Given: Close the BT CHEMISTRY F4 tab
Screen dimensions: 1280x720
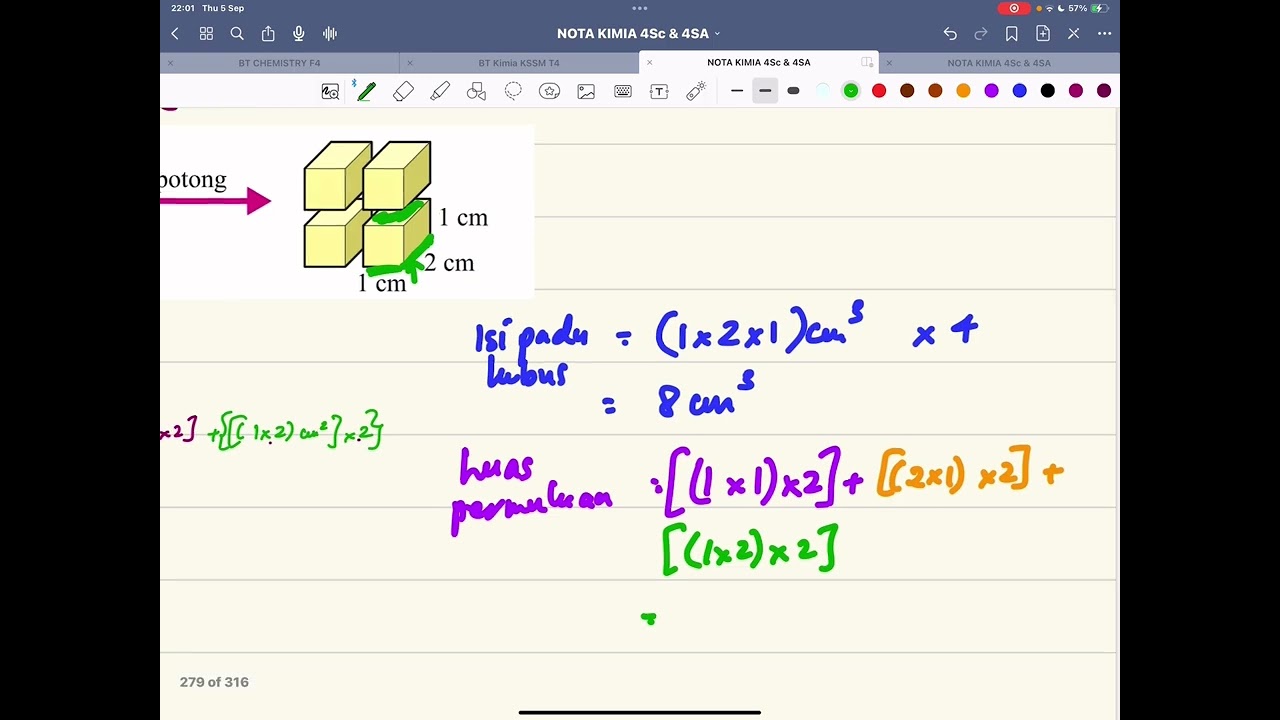Looking at the screenshot, I should 170,63.
